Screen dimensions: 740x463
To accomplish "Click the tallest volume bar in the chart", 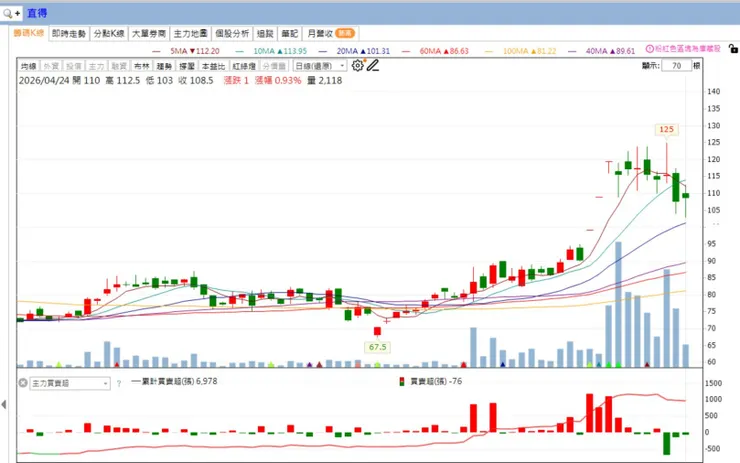I will click(x=618, y=304).
